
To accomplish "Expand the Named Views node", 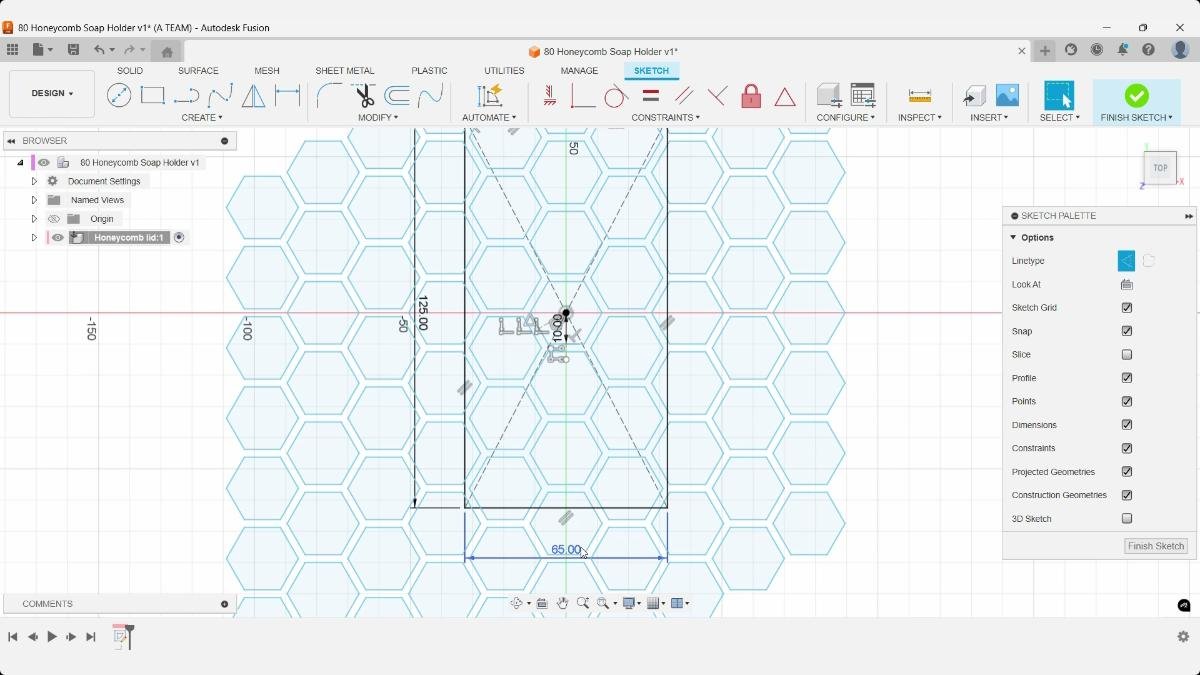I will tap(34, 200).
